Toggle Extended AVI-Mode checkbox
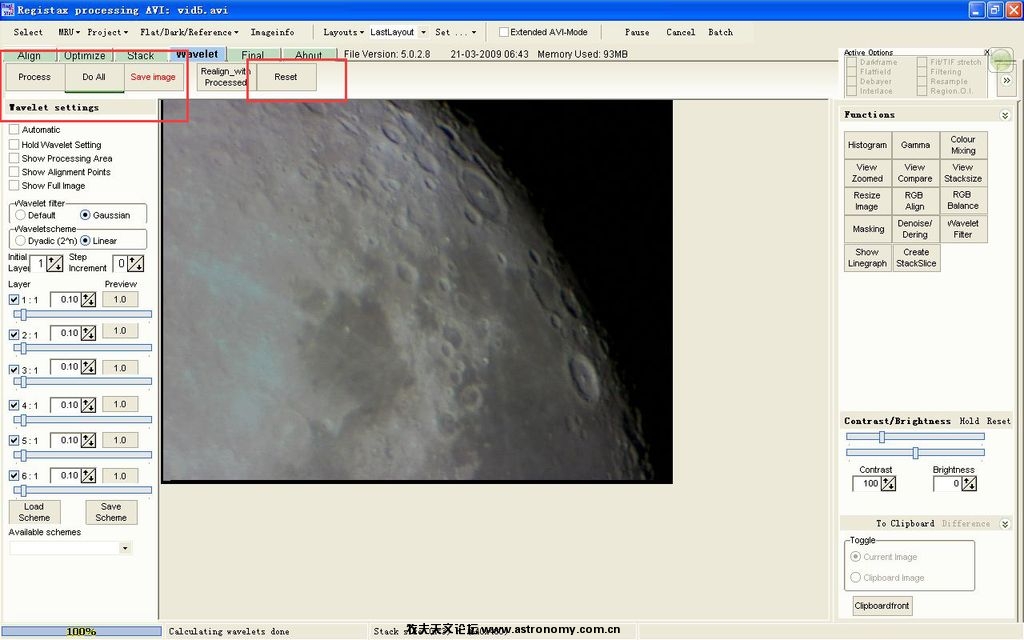Screen dimensions: 1024x640 pos(504,32)
